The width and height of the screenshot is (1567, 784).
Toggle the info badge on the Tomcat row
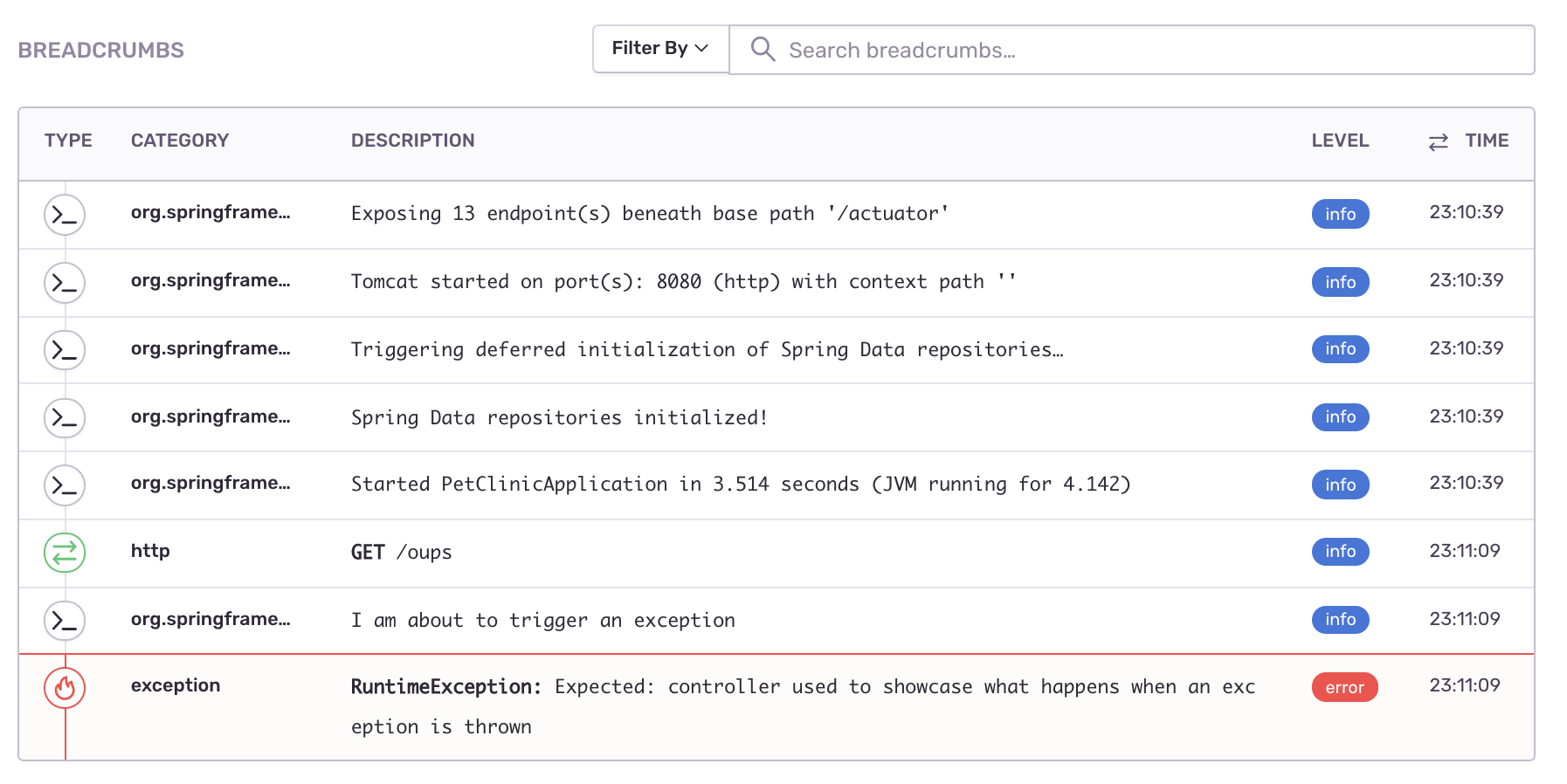[1340, 282]
